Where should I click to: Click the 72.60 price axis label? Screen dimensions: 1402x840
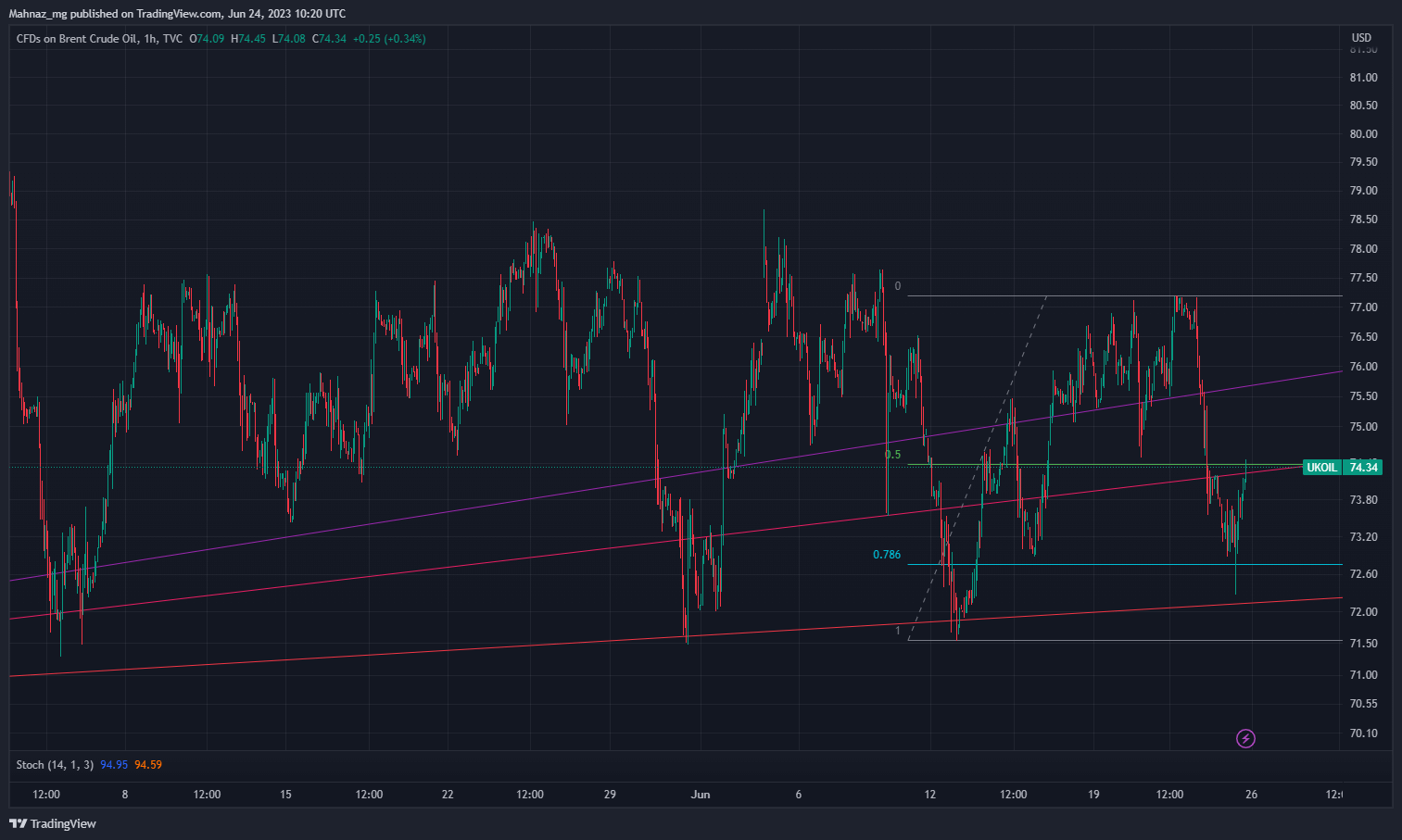(x=1363, y=574)
